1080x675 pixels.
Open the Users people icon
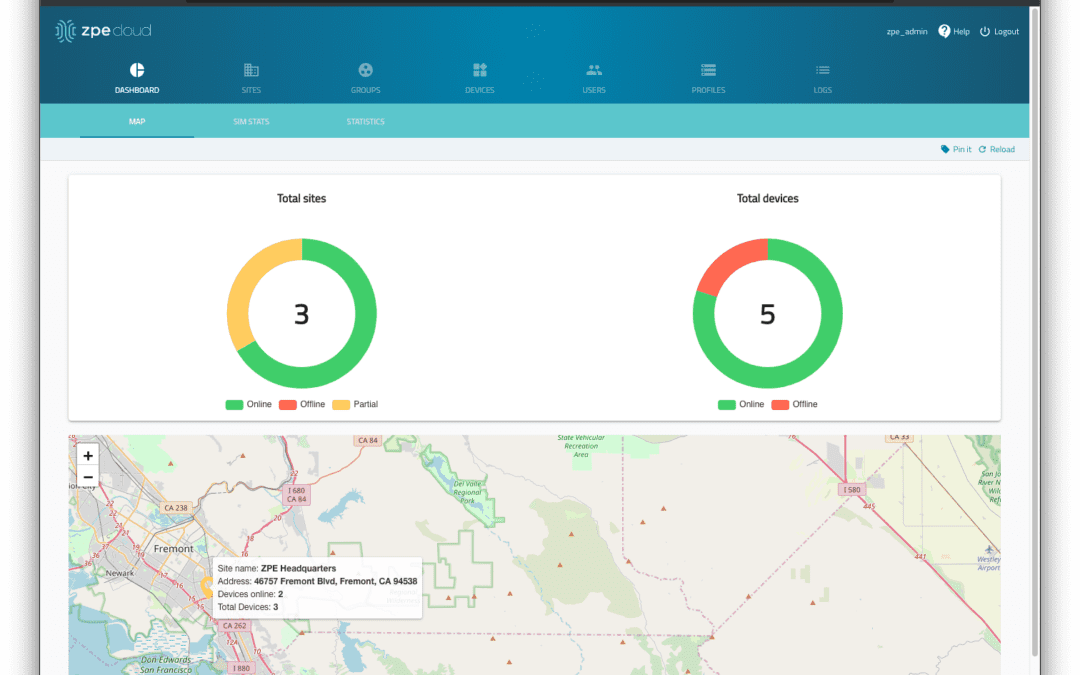[594, 70]
